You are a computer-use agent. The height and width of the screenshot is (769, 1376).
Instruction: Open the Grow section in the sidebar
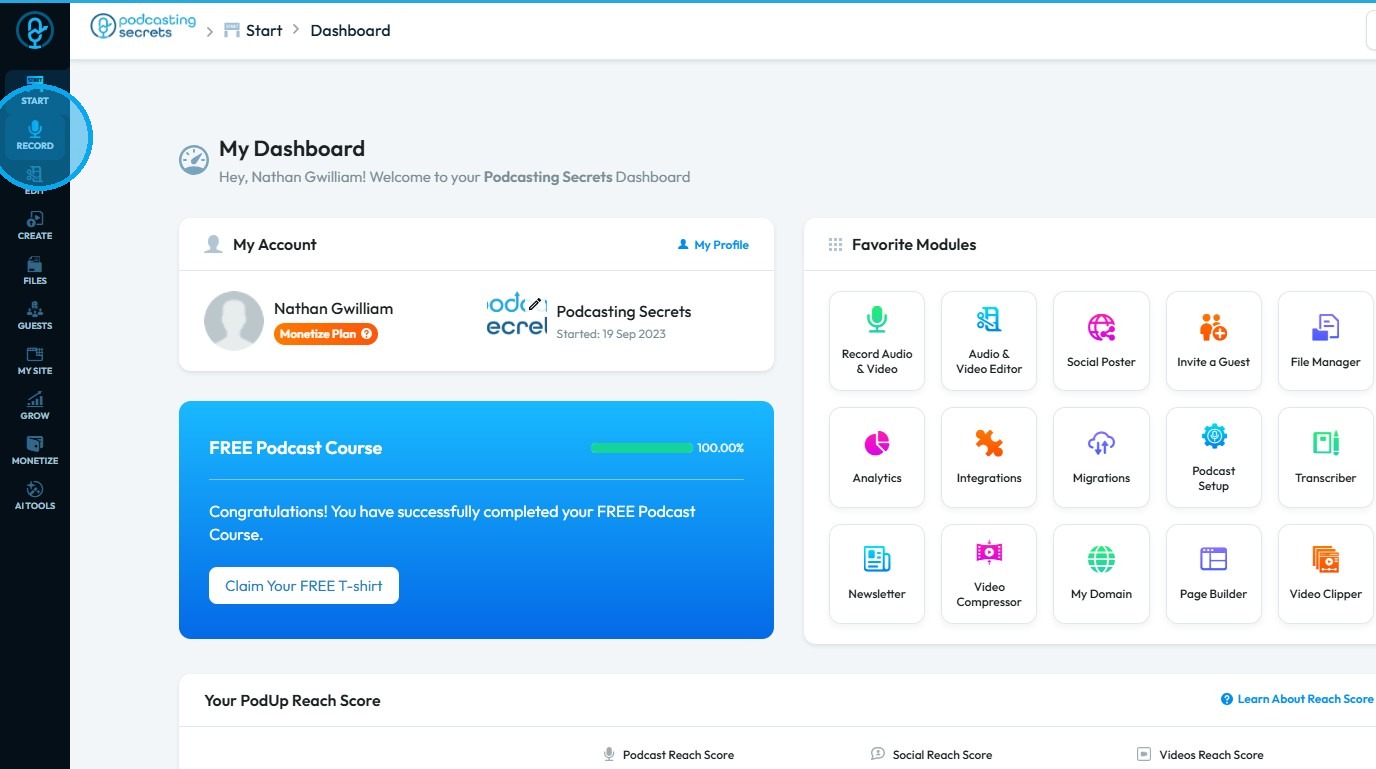(35, 406)
